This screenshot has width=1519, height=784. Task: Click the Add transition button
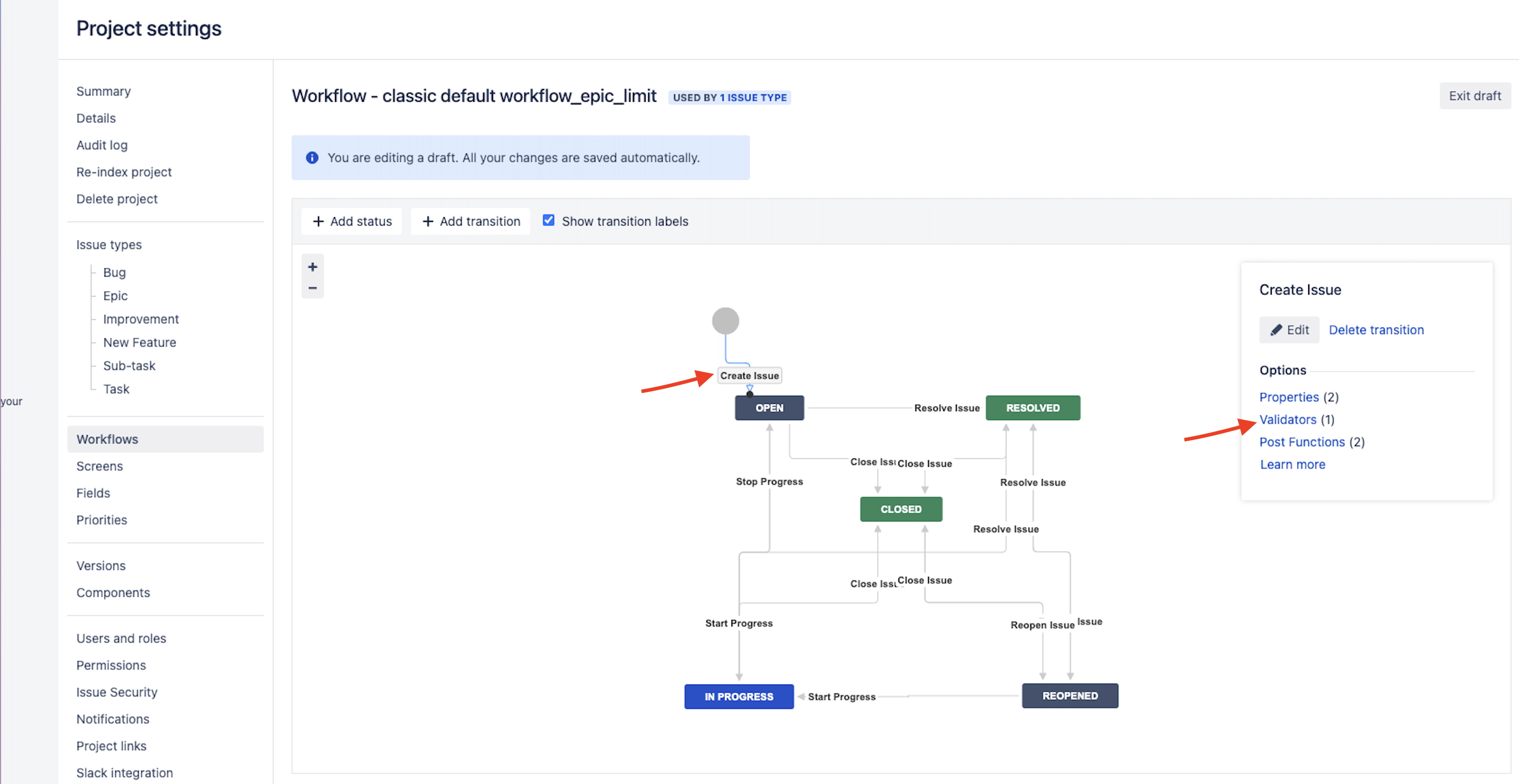[470, 221]
